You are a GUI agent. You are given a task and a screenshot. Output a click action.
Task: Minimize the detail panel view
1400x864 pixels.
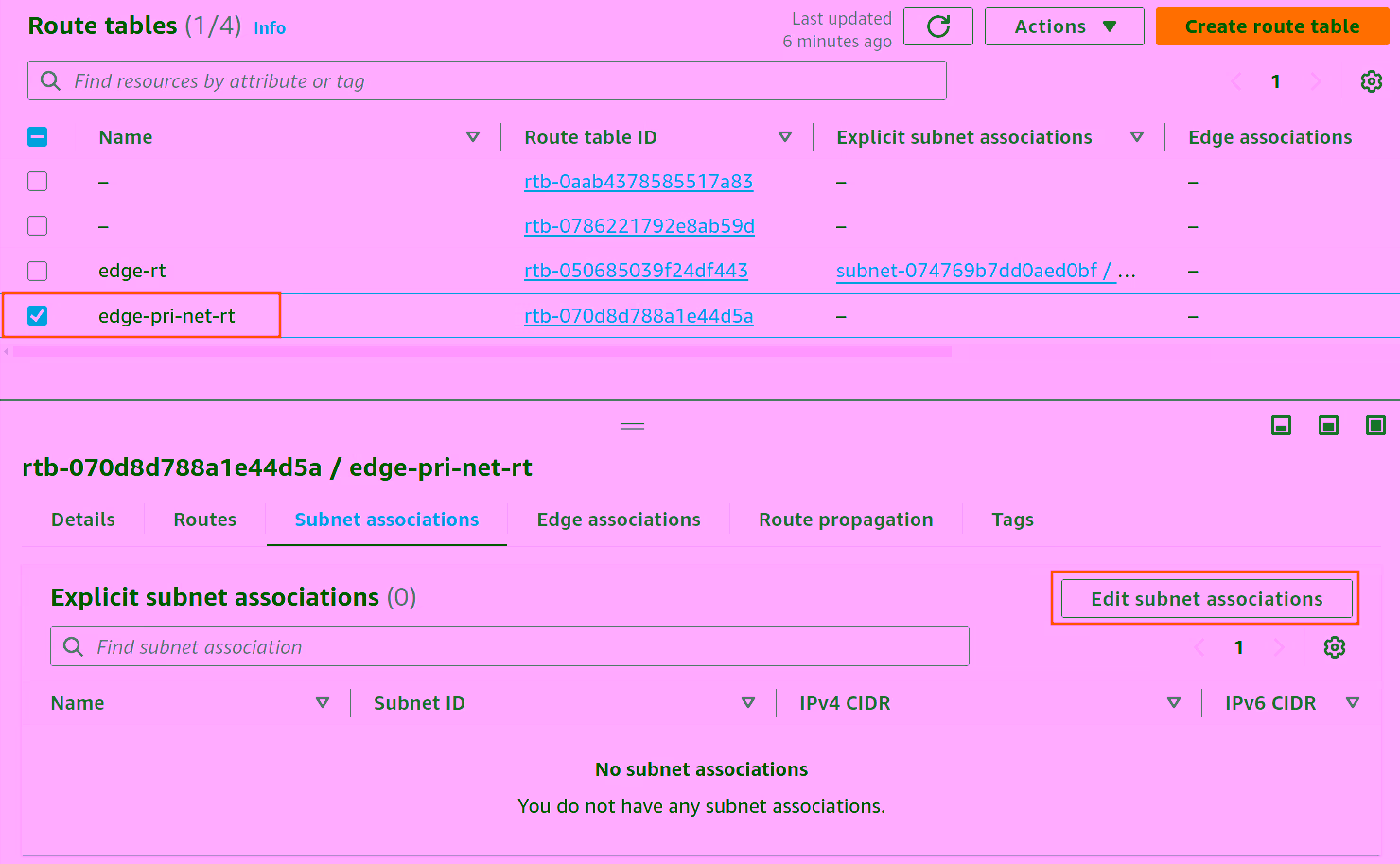[x=1281, y=426]
